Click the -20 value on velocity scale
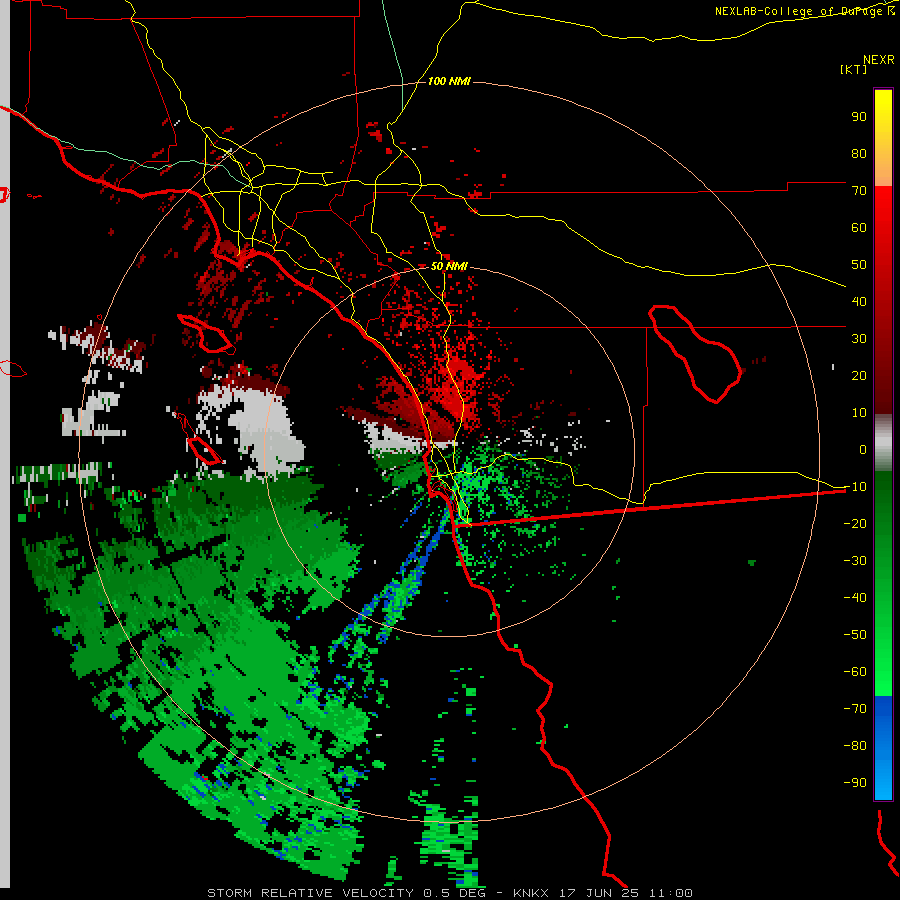The image size is (900, 900). tap(855, 523)
